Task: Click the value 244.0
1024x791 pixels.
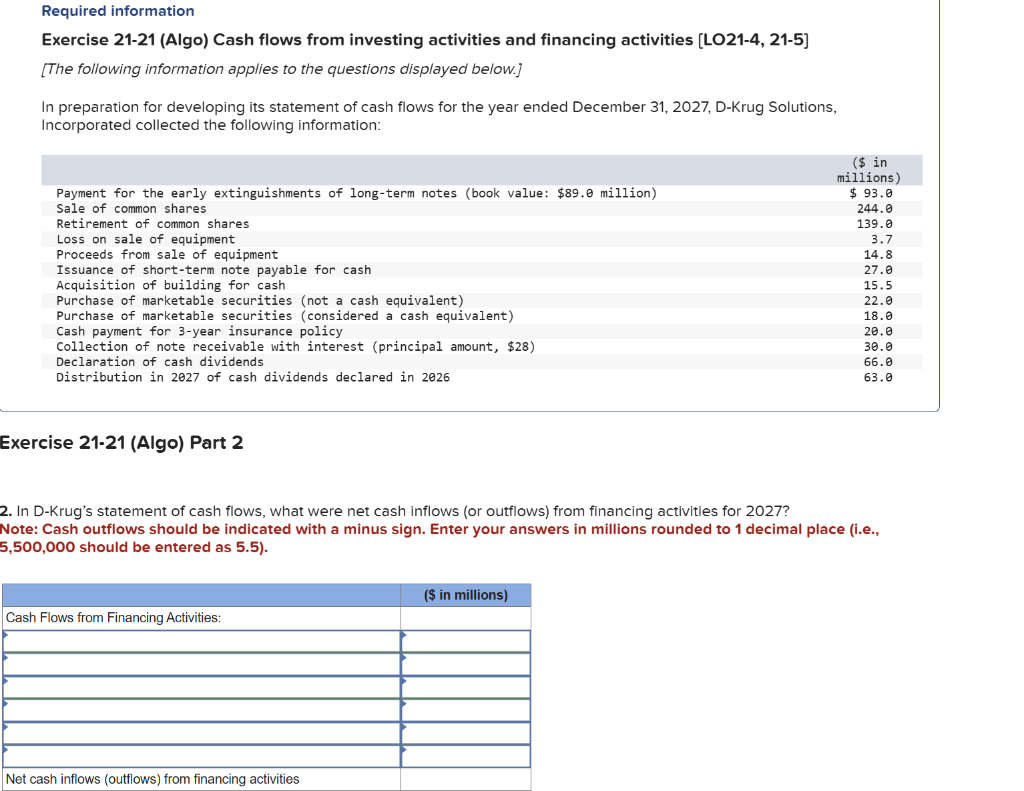Action: (875, 208)
